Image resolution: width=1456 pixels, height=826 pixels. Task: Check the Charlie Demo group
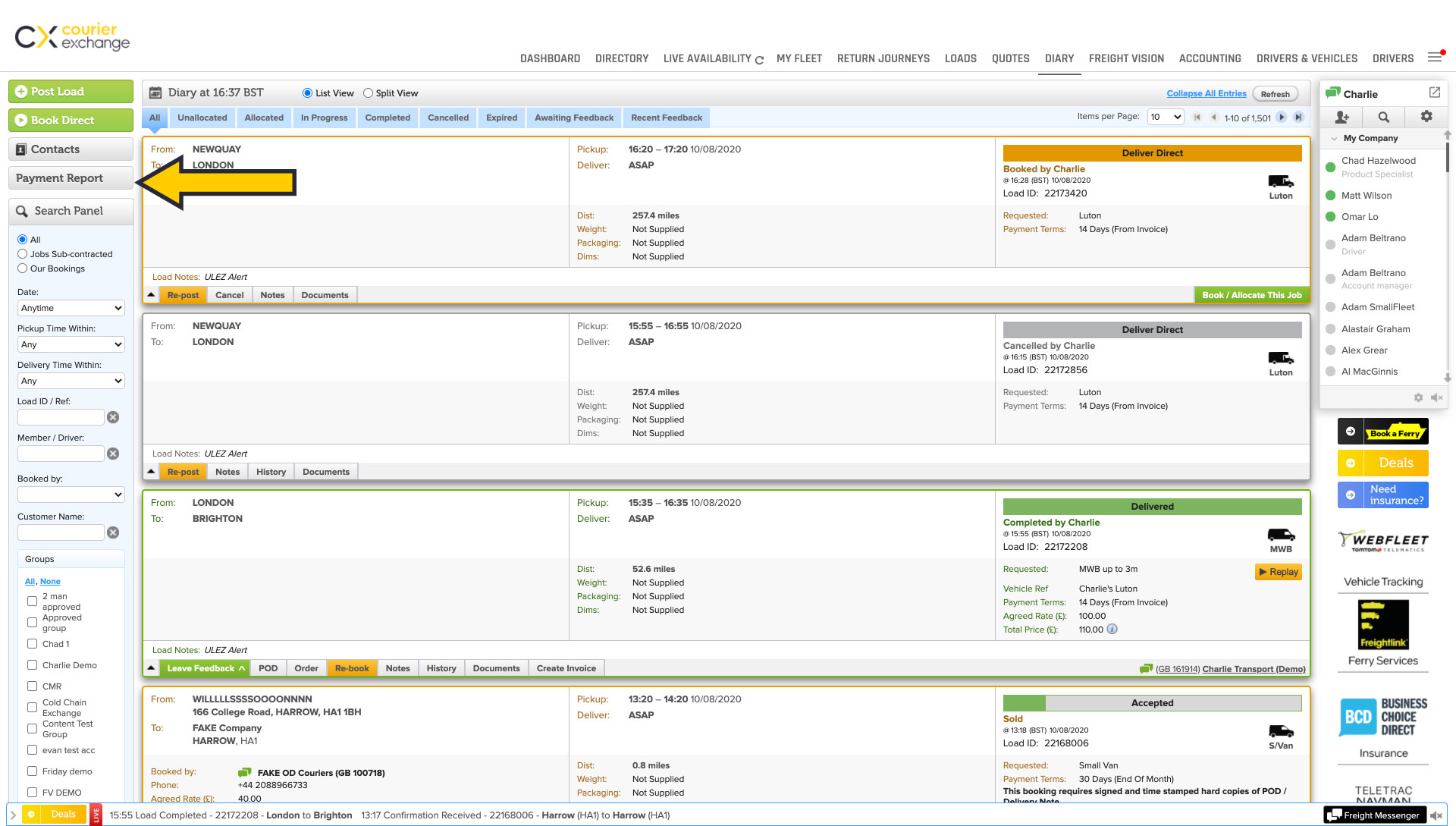32,664
